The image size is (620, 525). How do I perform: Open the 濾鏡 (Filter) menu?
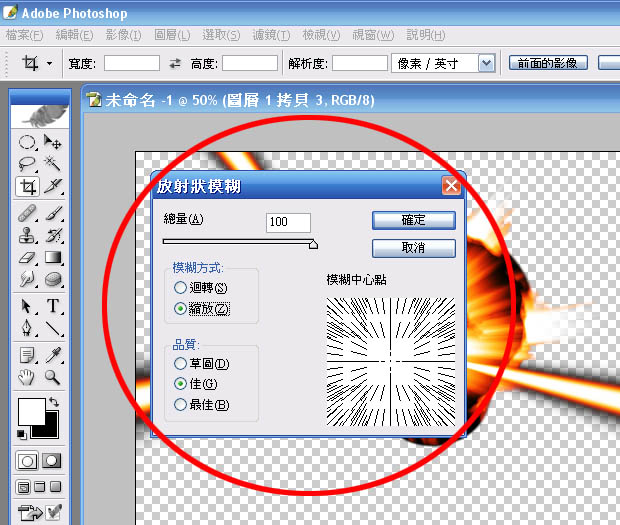[271, 35]
